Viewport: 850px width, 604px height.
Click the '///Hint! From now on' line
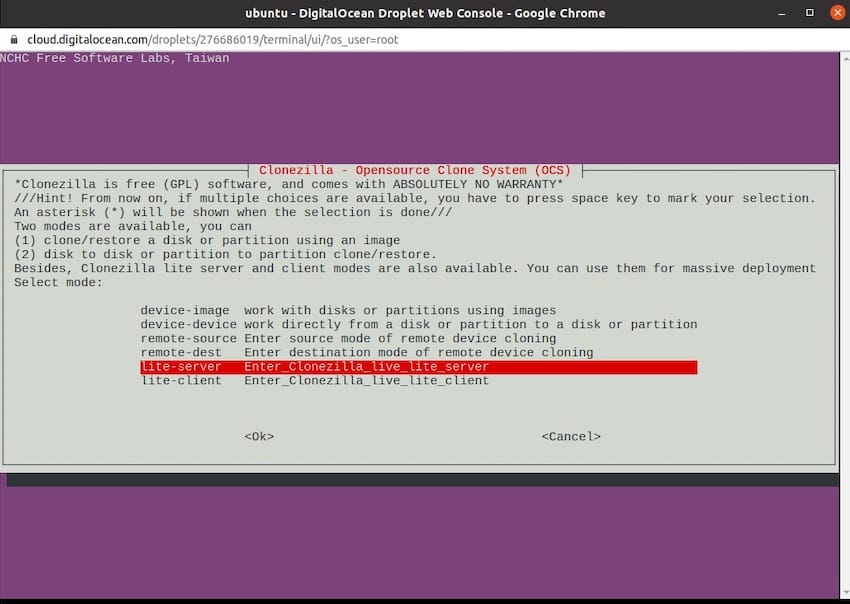[x=415, y=198]
